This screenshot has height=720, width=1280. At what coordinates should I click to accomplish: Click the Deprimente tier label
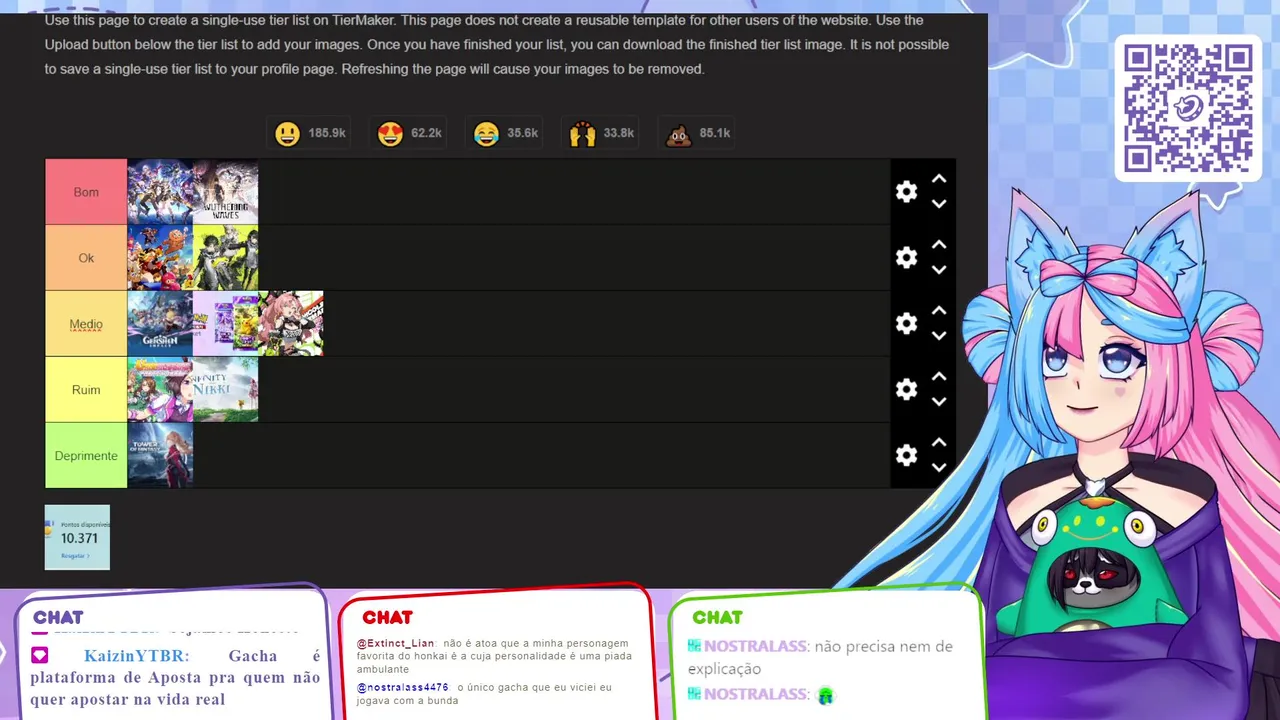pyautogui.click(x=86, y=456)
